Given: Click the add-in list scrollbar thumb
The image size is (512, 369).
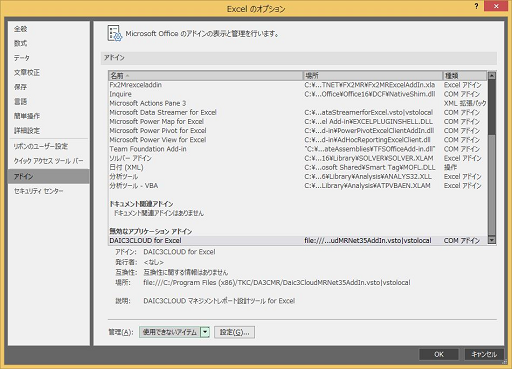Looking at the screenshot, I should point(492,185).
